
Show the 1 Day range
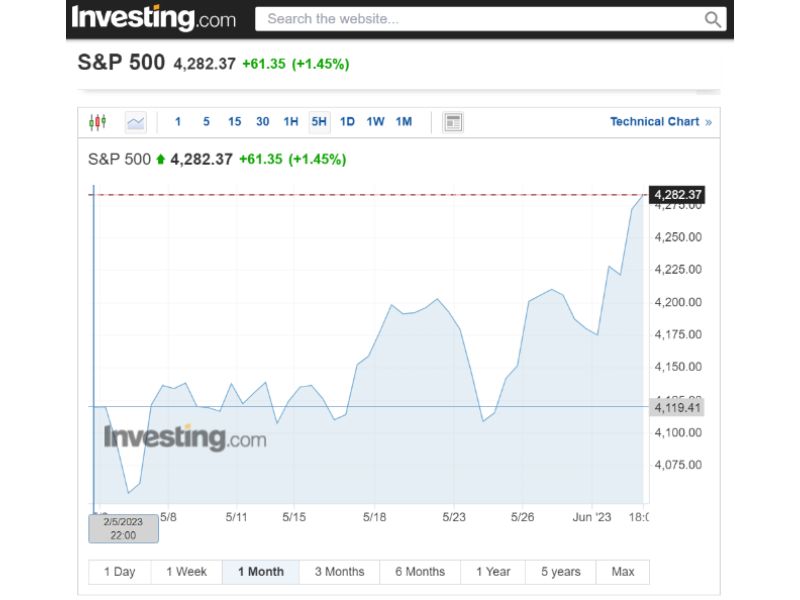click(120, 572)
